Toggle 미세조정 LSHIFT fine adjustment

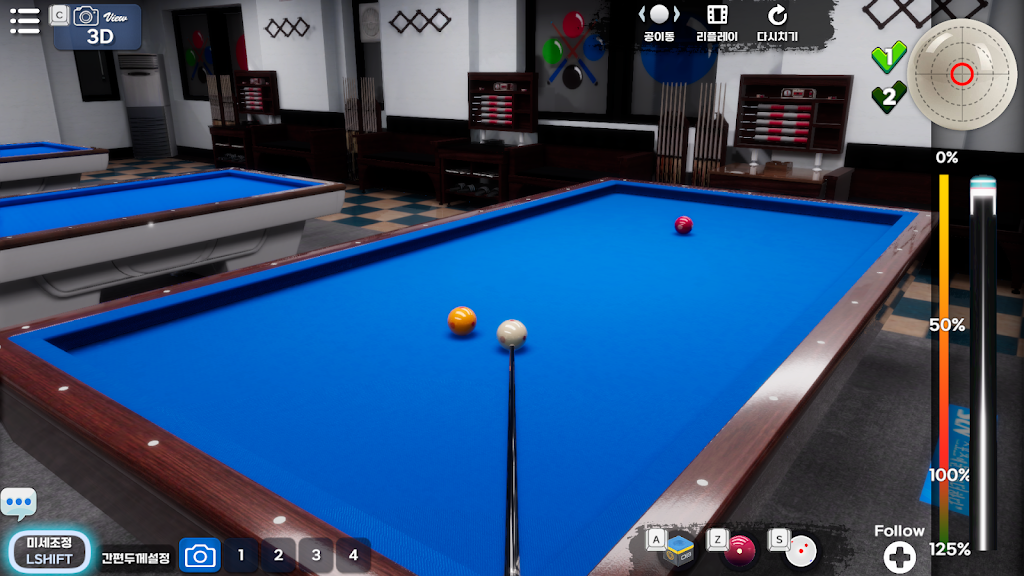coord(49,551)
